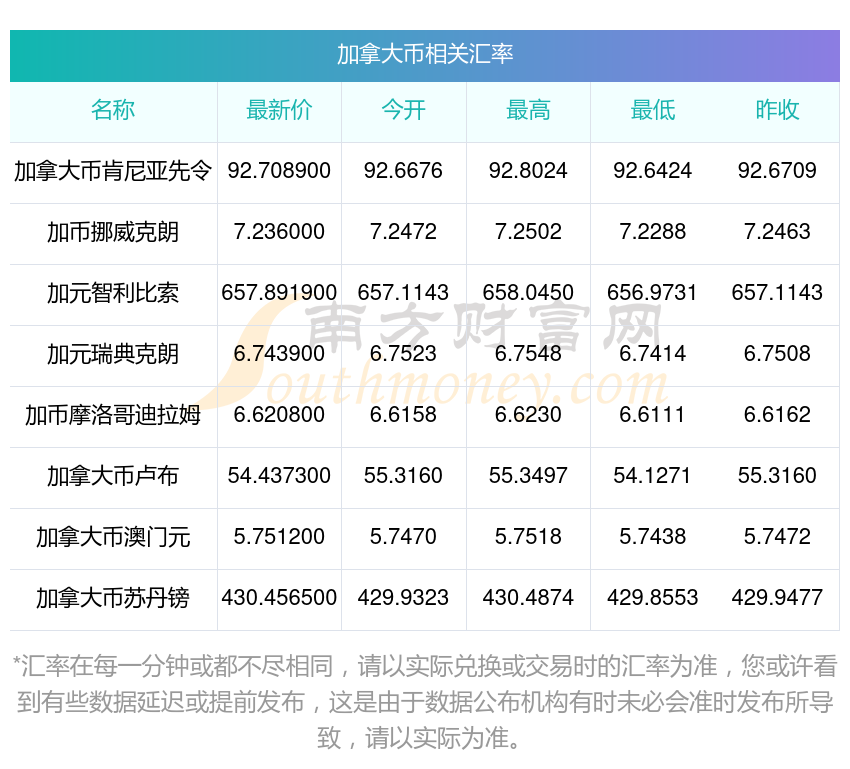Select the 54.1271 lowest price cell

(x=652, y=476)
